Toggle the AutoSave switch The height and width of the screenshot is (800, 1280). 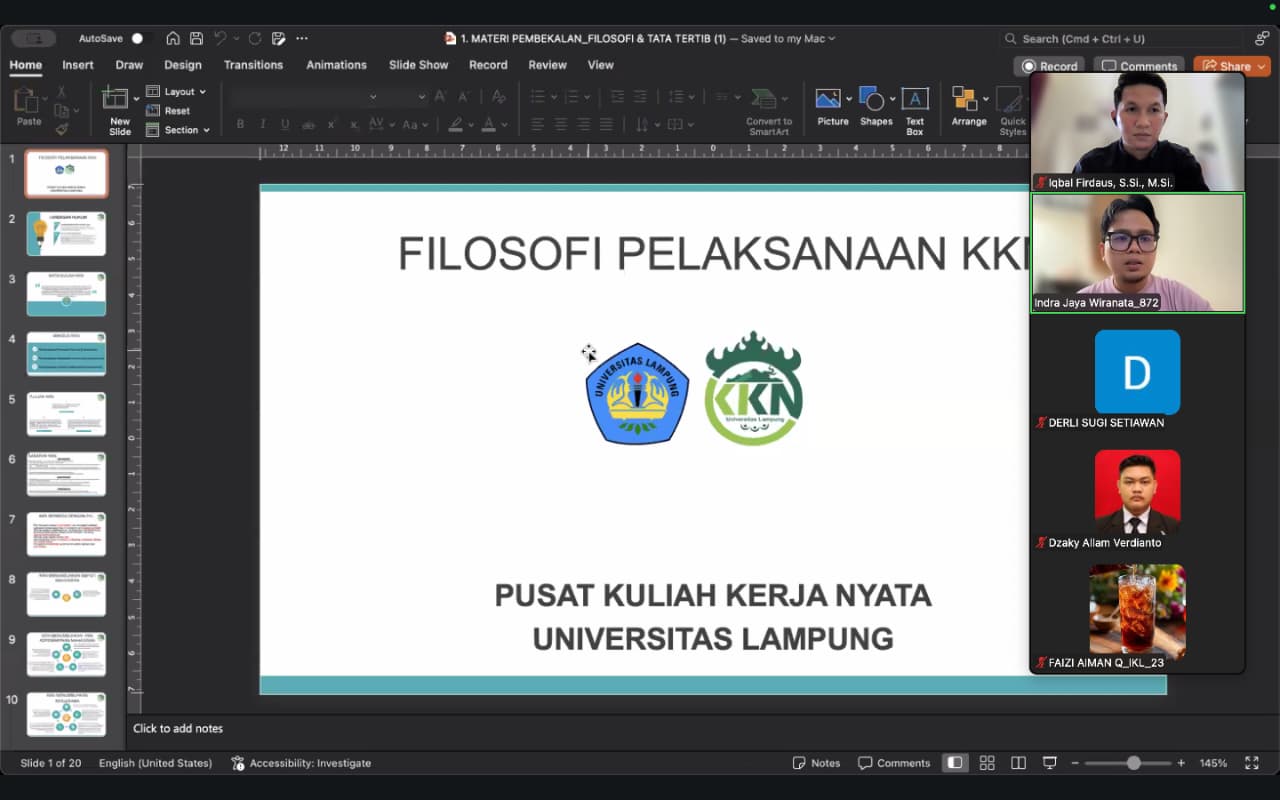pos(137,38)
